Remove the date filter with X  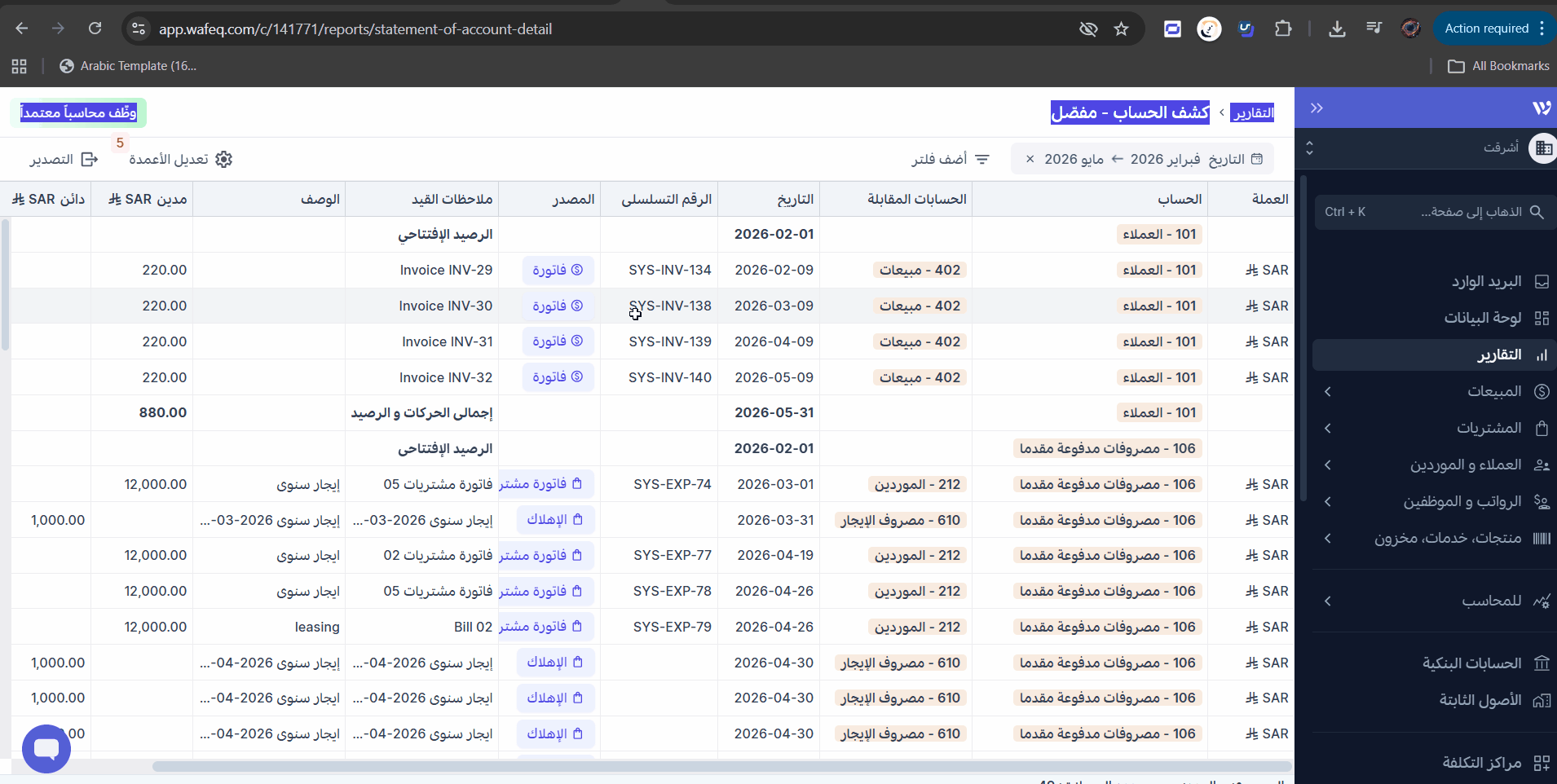pos(1030,159)
